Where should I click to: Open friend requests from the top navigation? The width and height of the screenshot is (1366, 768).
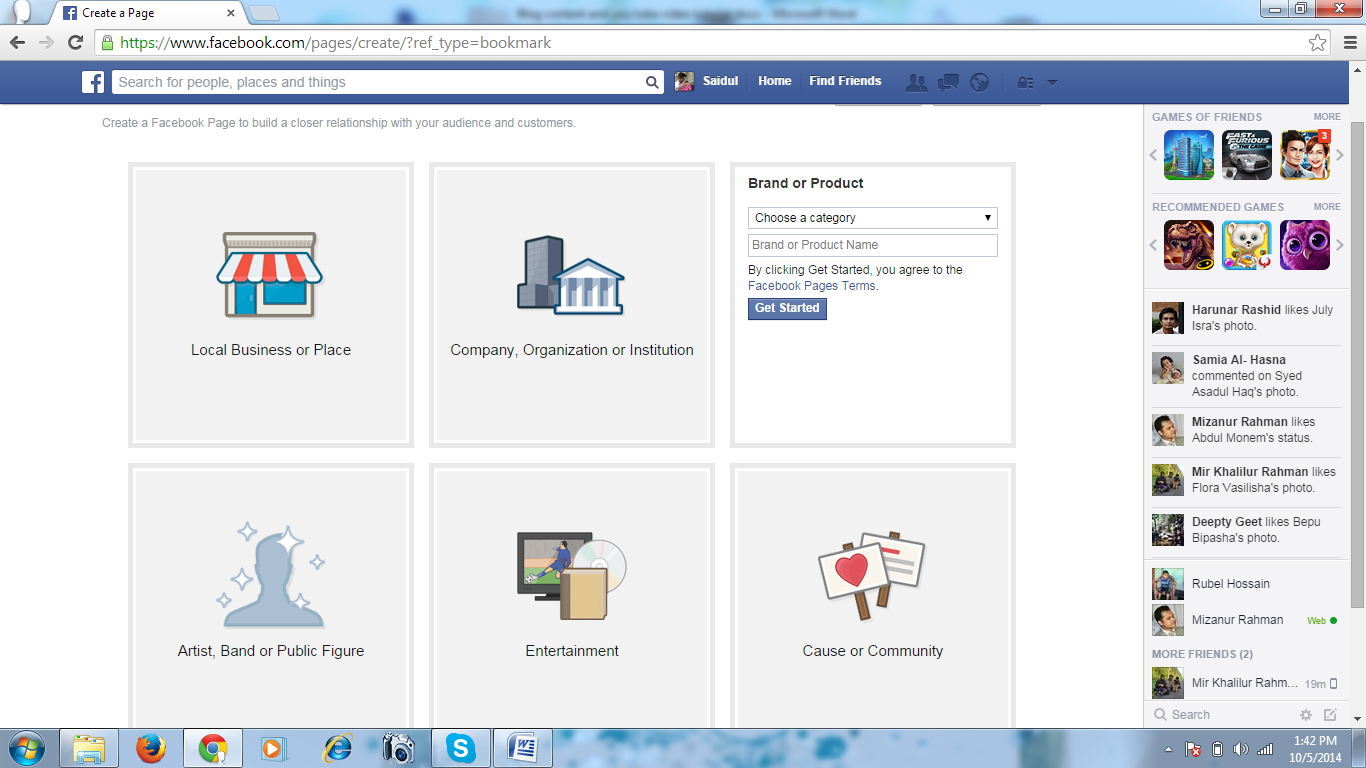pos(916,82)
